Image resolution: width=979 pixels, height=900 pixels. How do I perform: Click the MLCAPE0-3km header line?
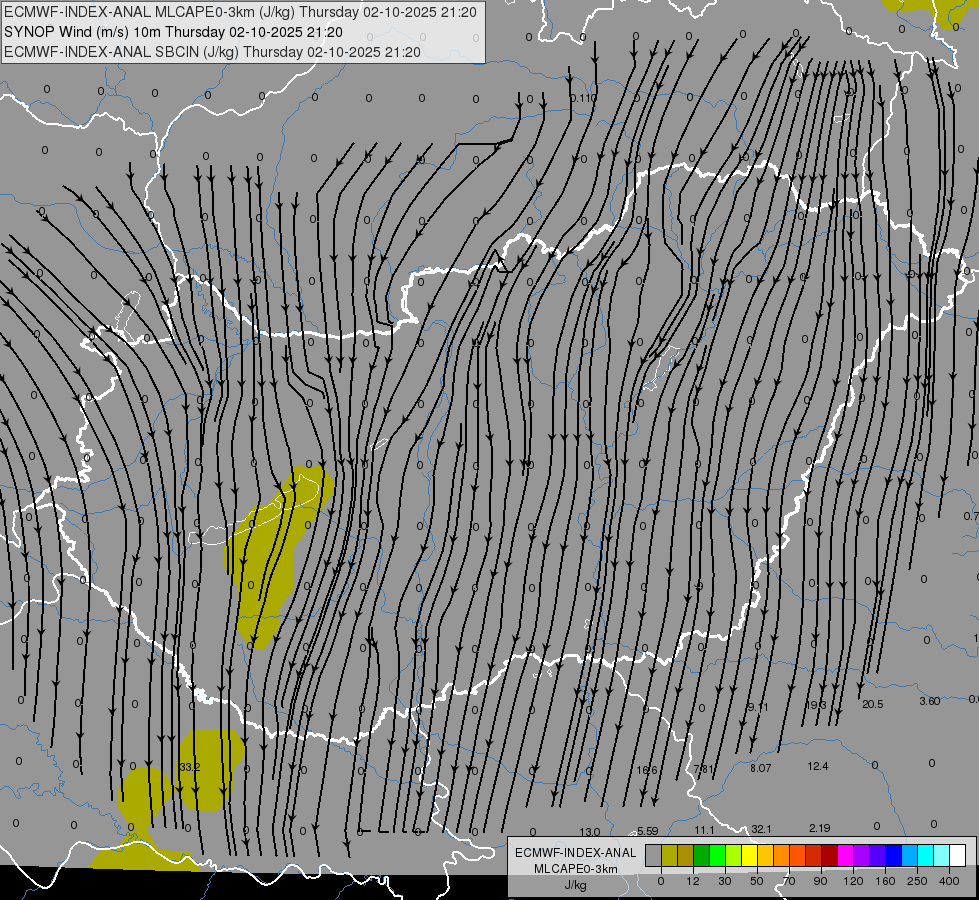(240, 12)
